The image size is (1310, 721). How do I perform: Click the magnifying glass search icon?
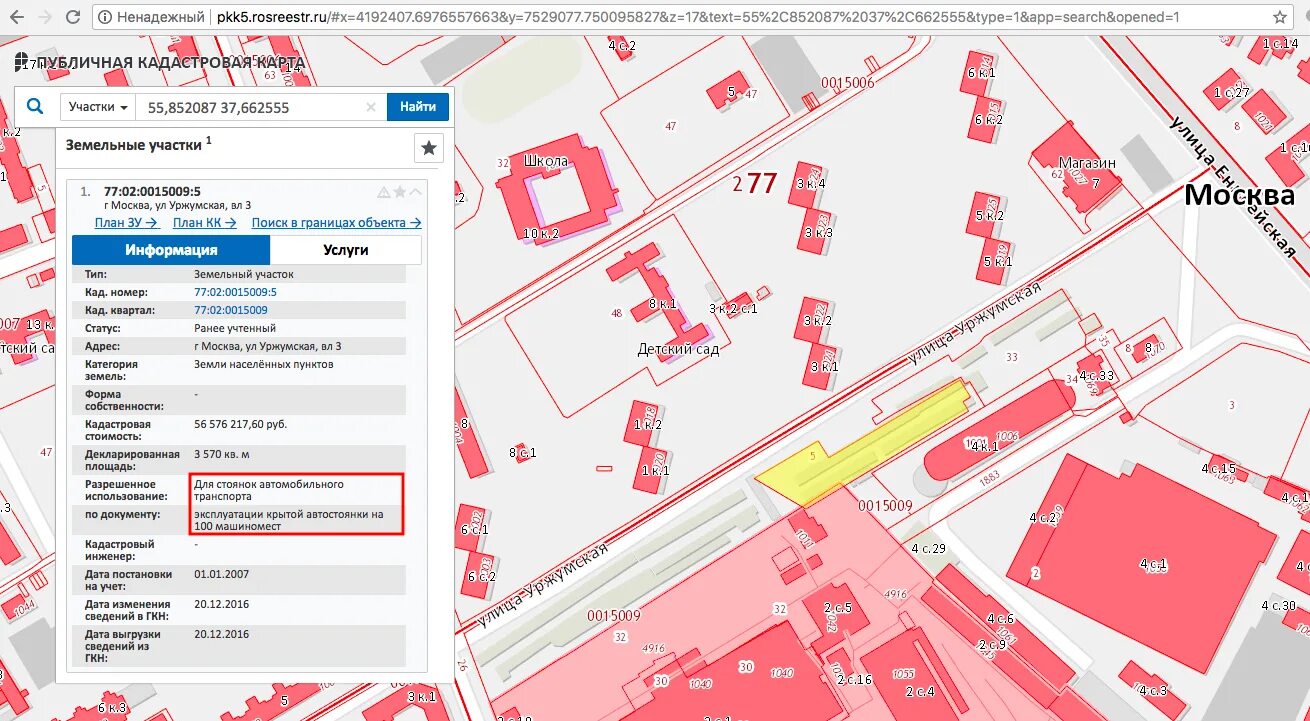click(35, 107)
